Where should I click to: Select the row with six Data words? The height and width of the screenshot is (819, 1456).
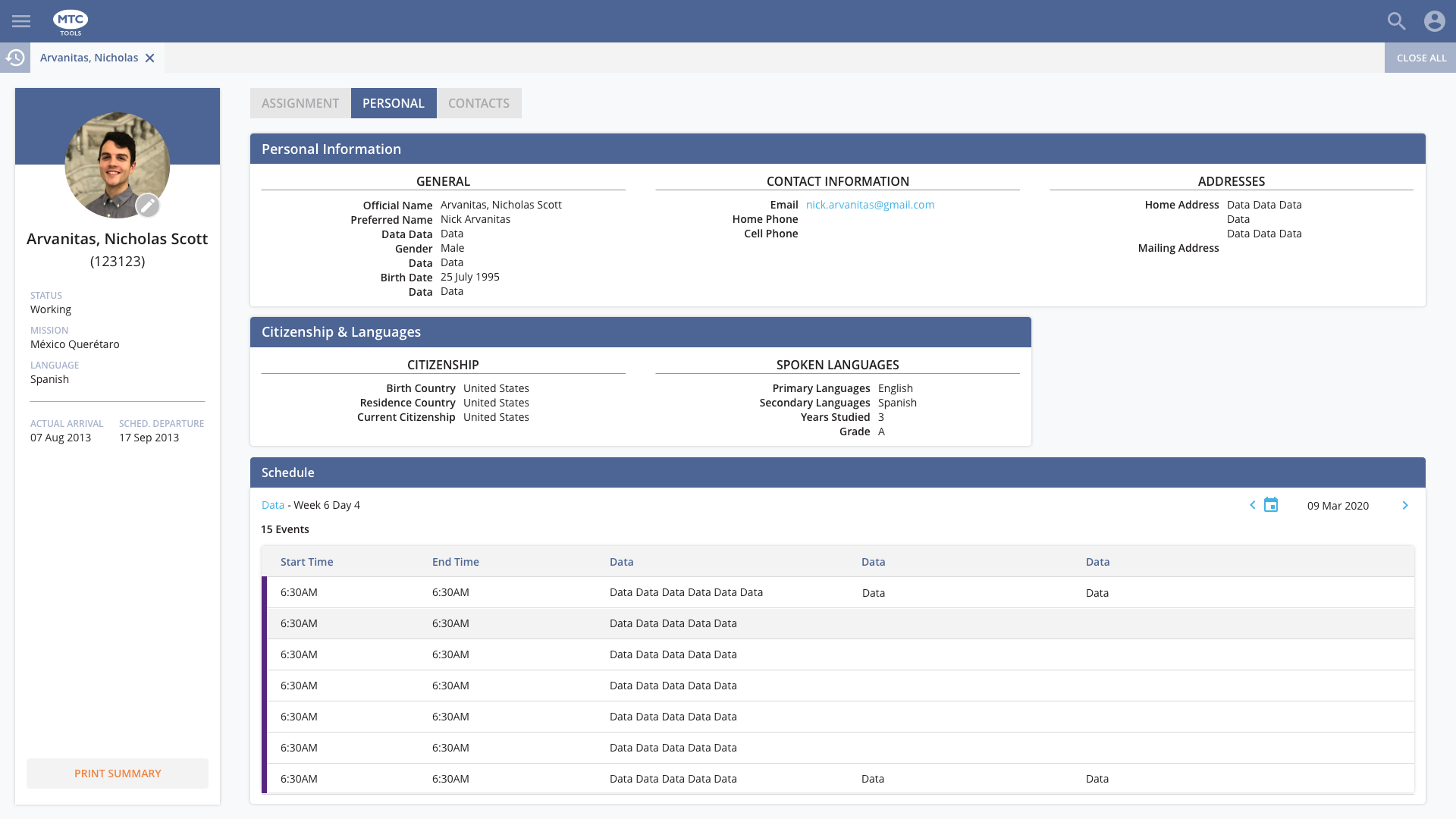click(x=838, y=592)
